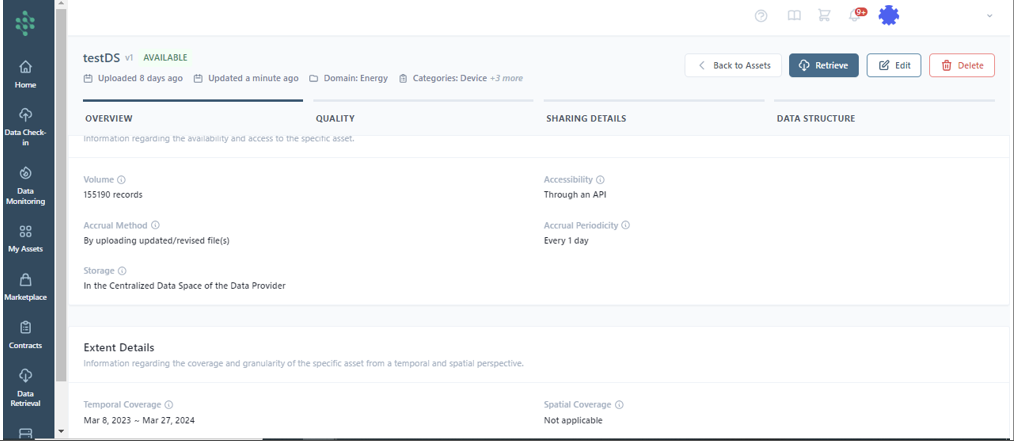Click the sidebar scrollbar down arrow
The width and height of the screenshot is (1014, 441).
coord(61,432)
